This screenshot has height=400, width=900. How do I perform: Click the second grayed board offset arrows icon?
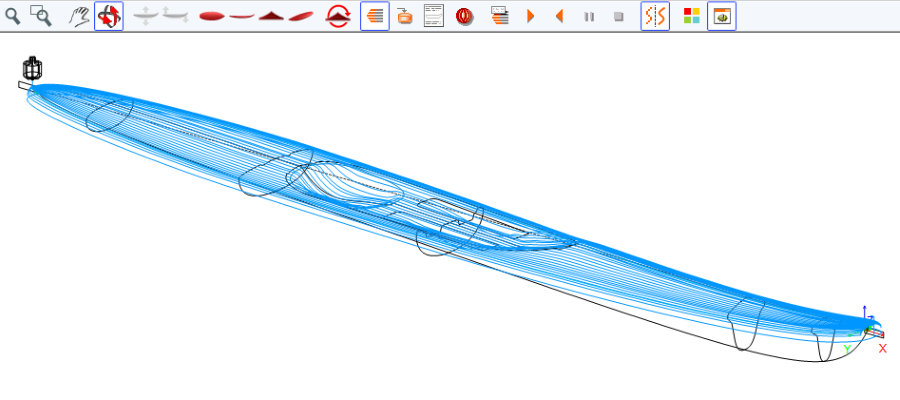(176, 15)
